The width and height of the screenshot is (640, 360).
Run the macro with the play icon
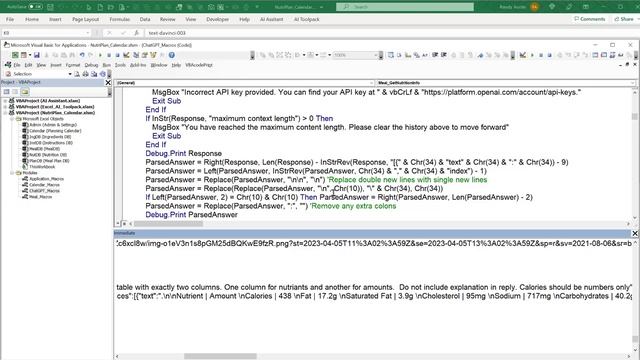[x=100, y=55]
